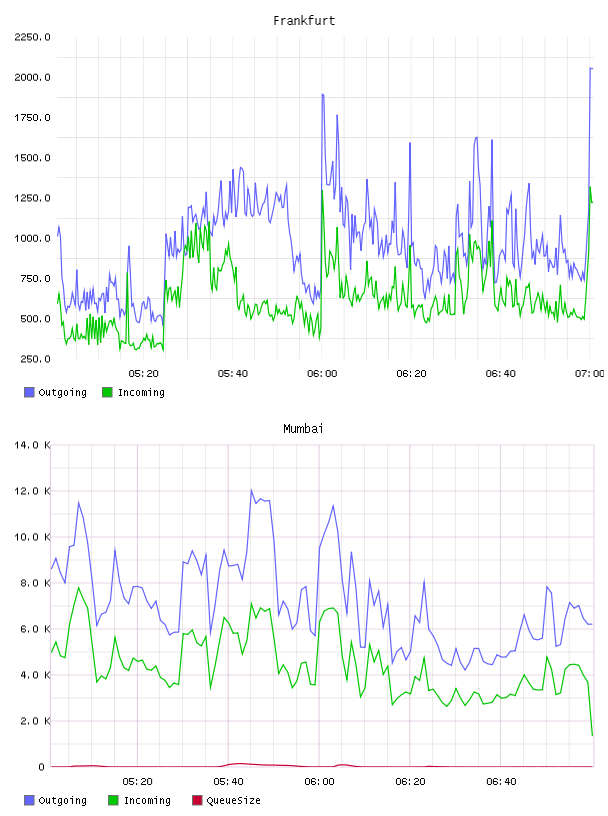Click the 12.0 K y-axis label in Mumbai chart

32,491
